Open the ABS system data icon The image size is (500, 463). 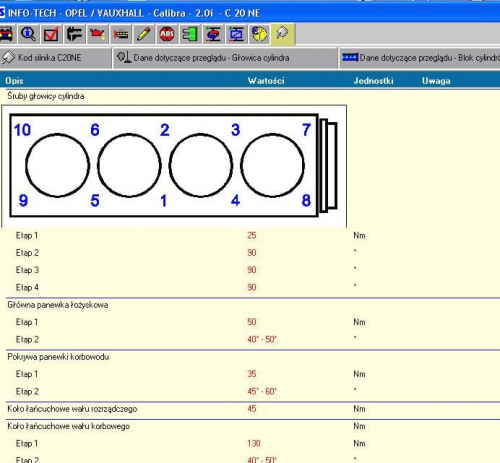167,34
